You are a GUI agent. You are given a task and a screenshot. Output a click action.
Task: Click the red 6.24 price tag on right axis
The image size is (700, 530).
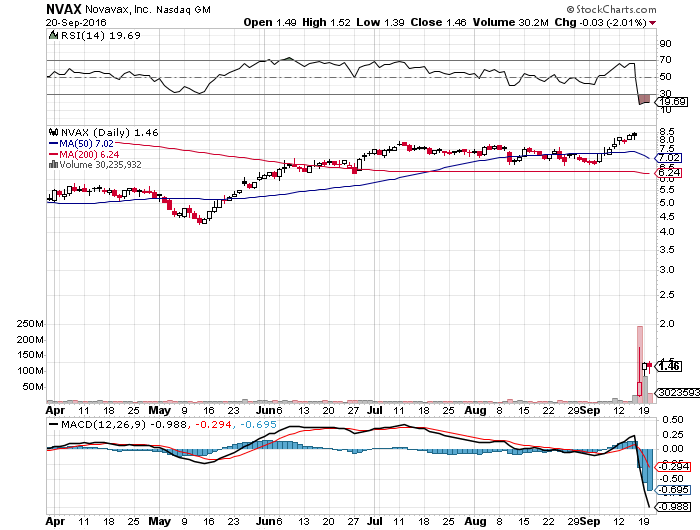(669, 173)
